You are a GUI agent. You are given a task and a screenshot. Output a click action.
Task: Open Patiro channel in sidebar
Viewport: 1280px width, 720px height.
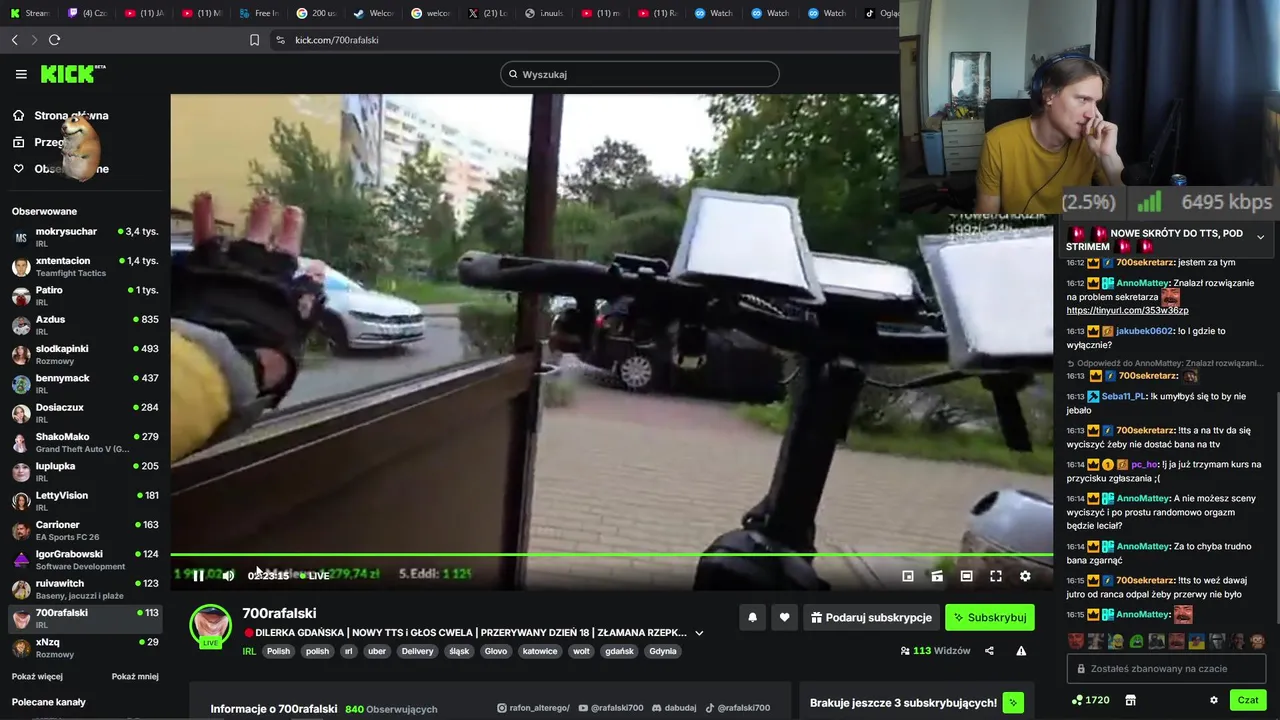[x=84, y=295]
